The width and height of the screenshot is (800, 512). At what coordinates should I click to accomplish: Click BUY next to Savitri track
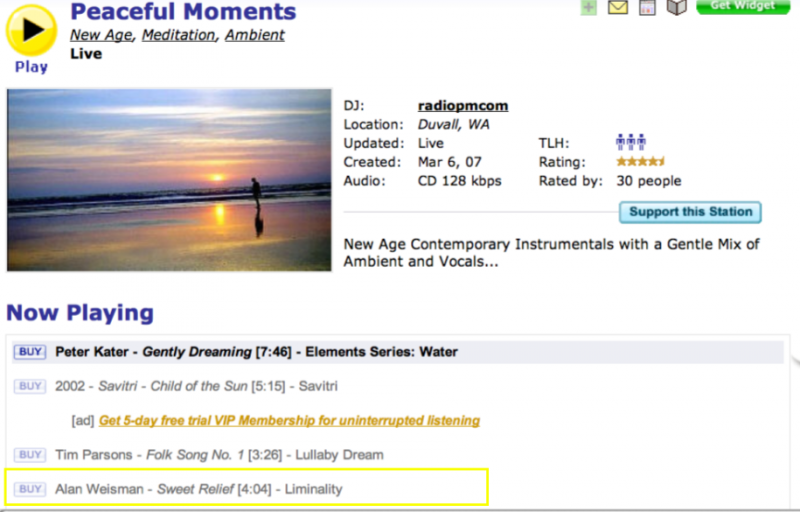tap(30, 386)
